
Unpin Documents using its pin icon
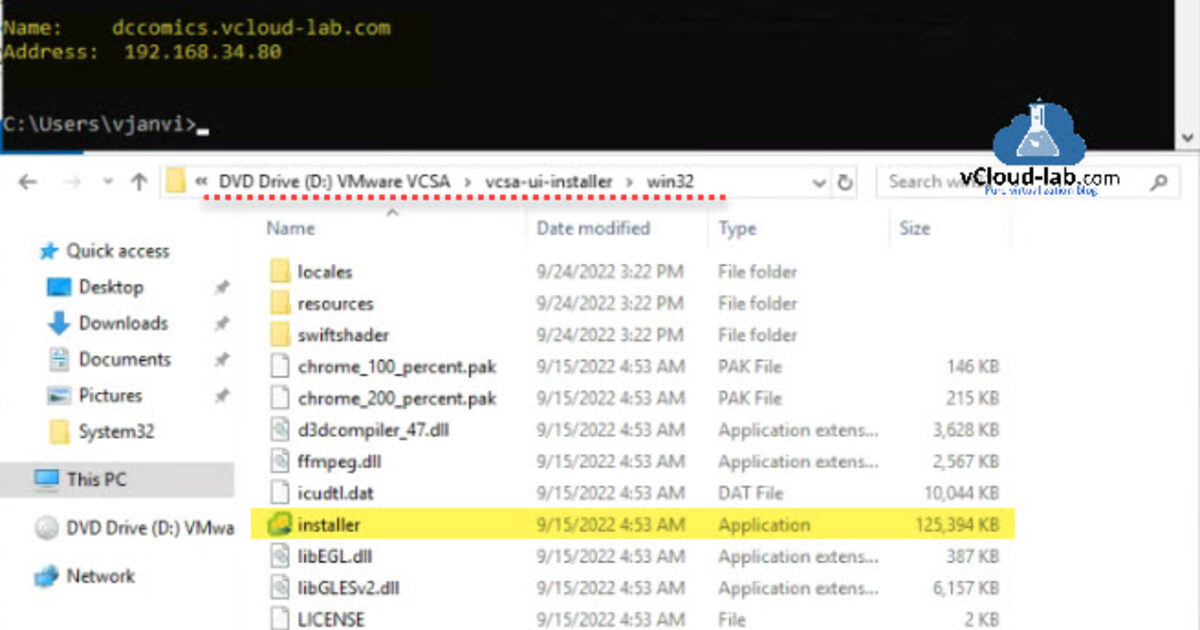click(222, 360)
